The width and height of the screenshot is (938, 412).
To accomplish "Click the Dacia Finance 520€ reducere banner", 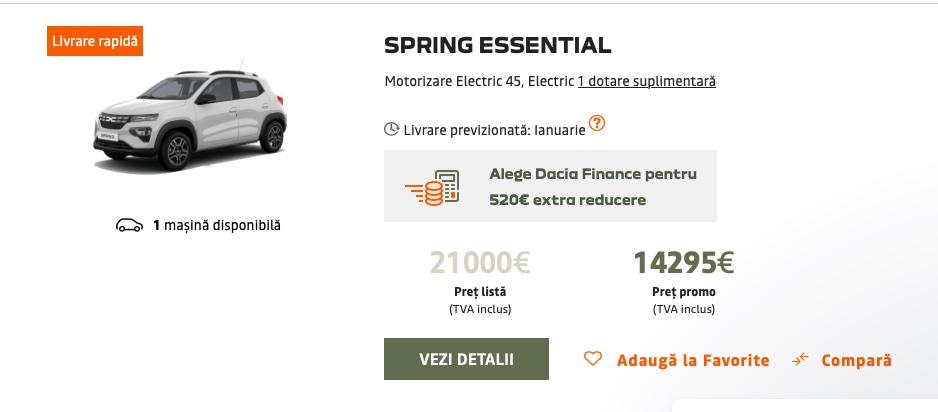I will point(550,186).
